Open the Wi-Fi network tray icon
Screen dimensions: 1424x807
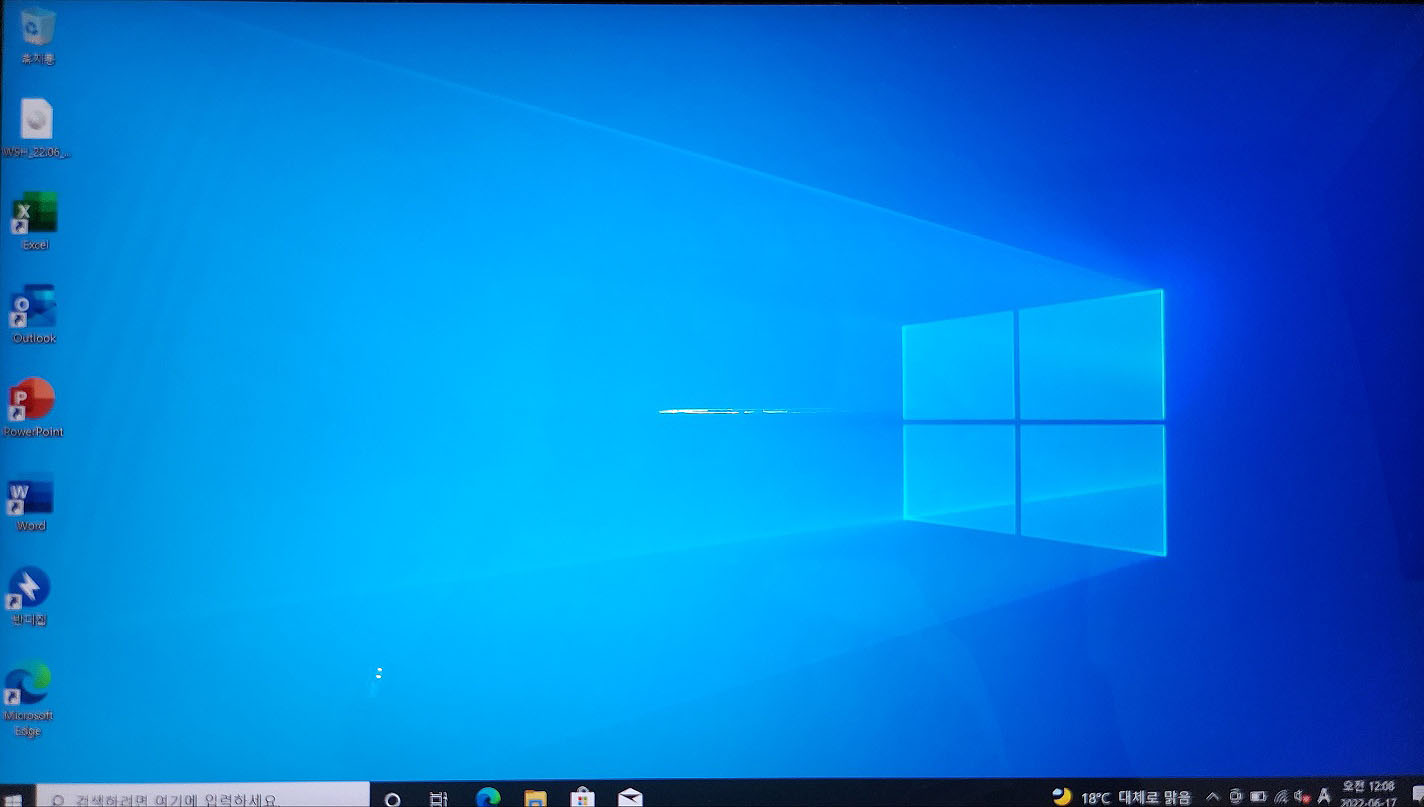point(1281,796)
